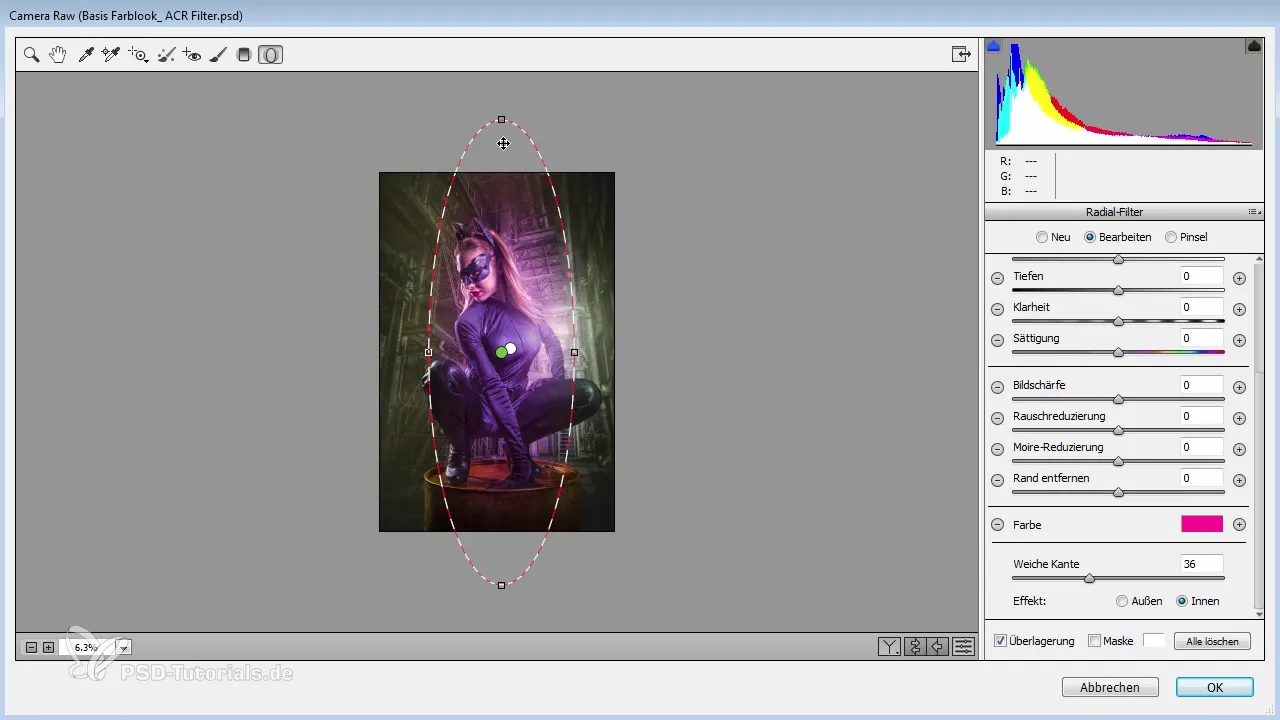The image size is (1280, 720).
Task: Increase Rauschreduzierung with the plus icon
Action: [1239, 418]
